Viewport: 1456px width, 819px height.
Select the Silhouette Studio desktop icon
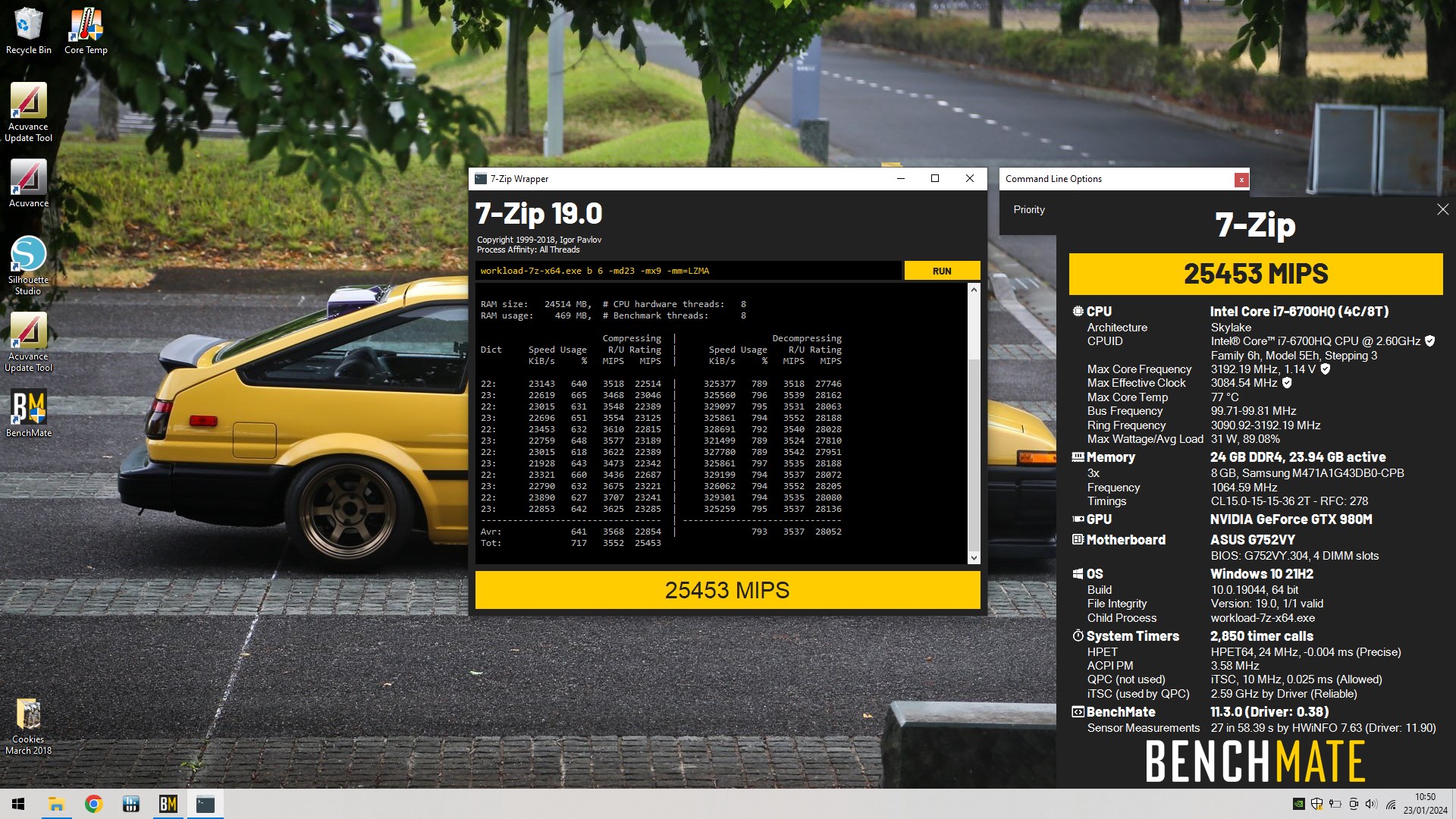click(28, 265)
